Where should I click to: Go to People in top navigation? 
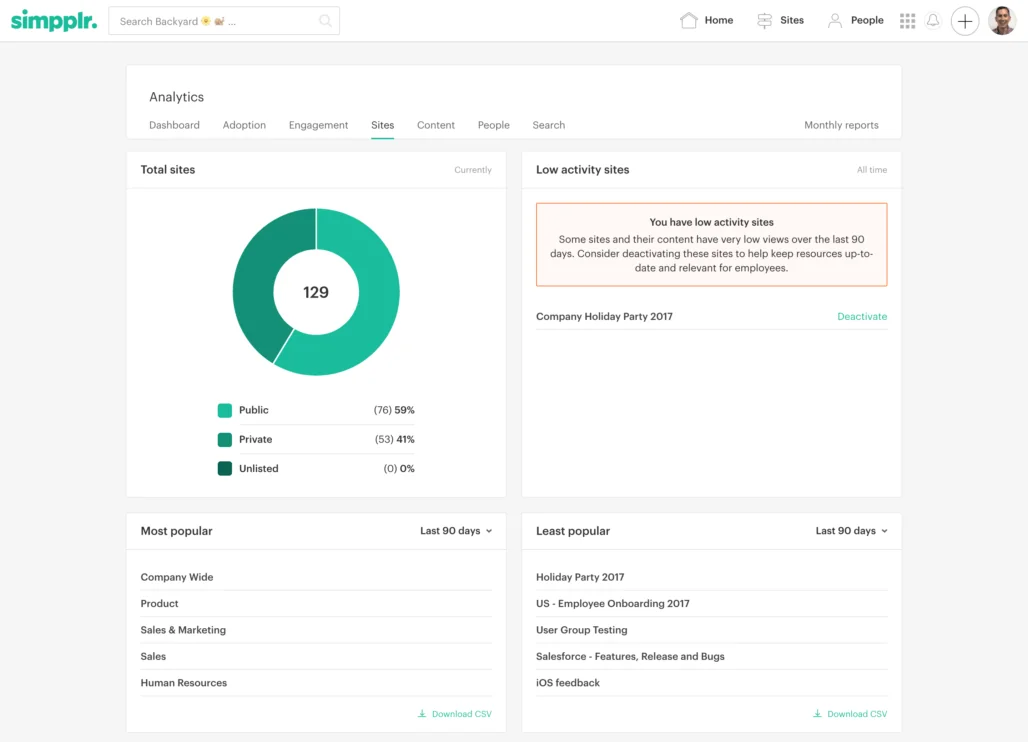[x=856, y=20]
